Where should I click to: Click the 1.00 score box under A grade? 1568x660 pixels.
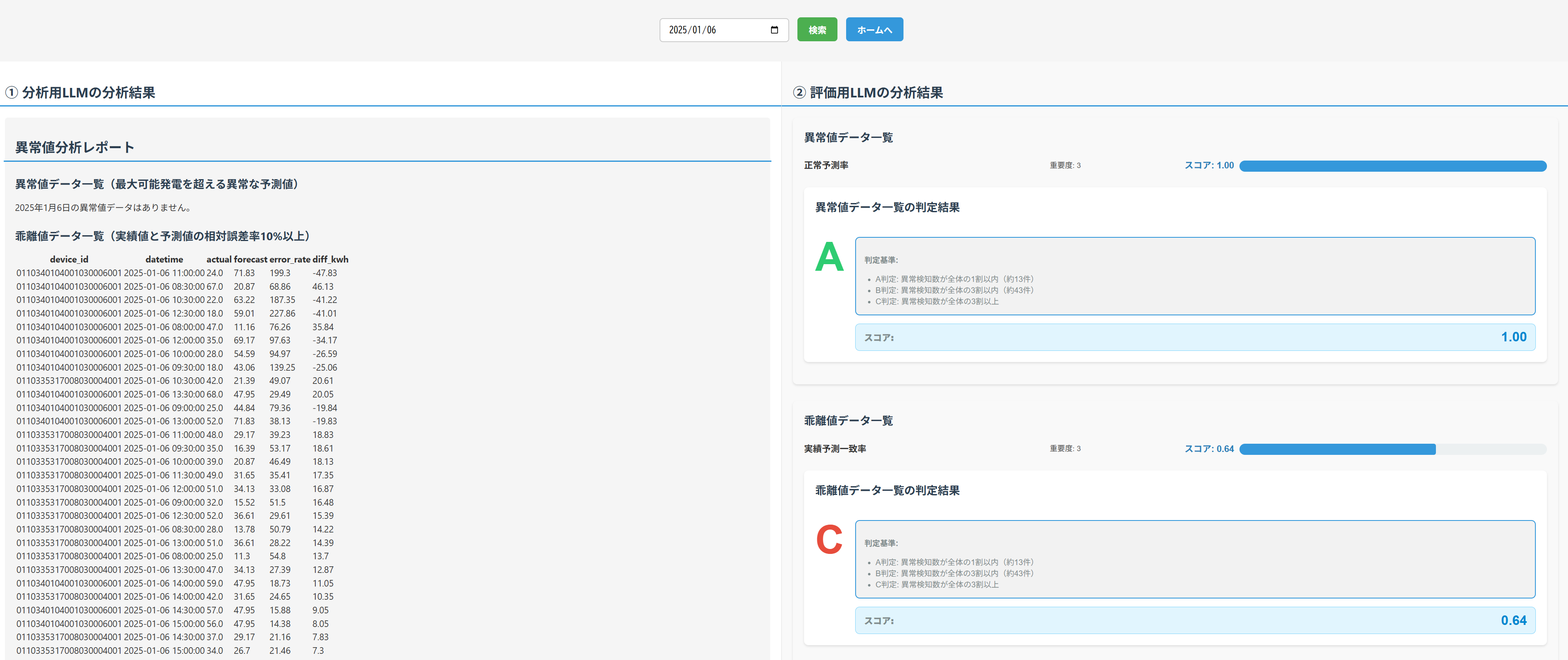(x=1194, y=337)
